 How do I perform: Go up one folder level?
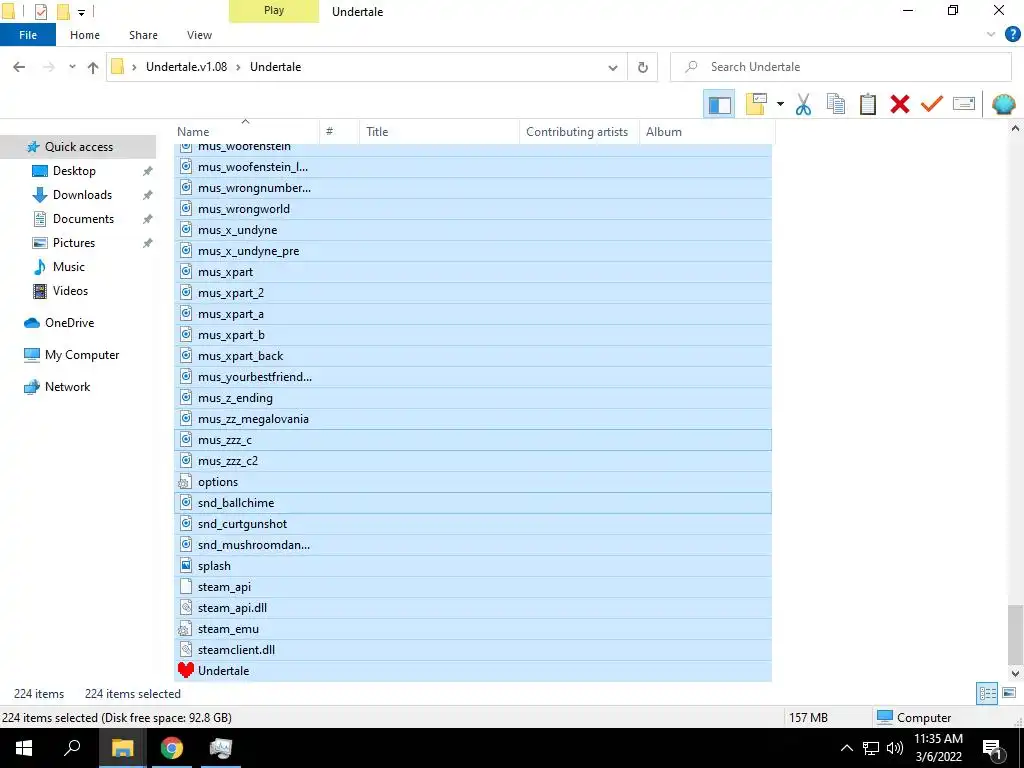pos(93,67)
